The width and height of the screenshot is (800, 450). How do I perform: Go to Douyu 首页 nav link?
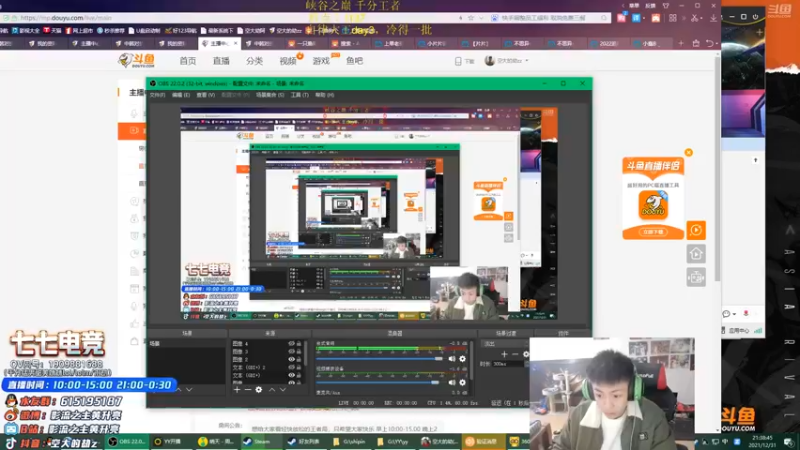[188, 61]
